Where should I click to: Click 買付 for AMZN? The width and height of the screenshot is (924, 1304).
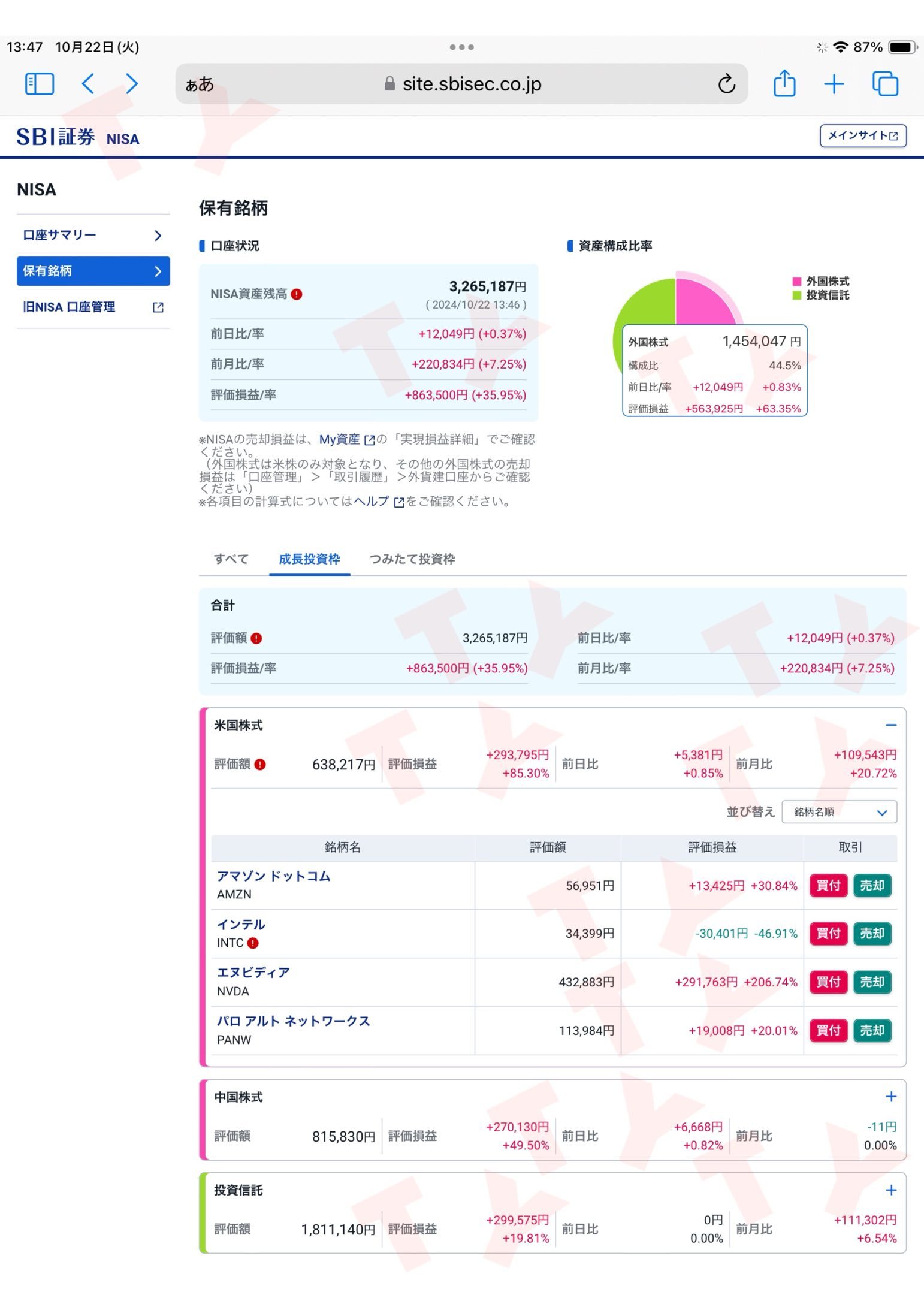click(828, 886)
